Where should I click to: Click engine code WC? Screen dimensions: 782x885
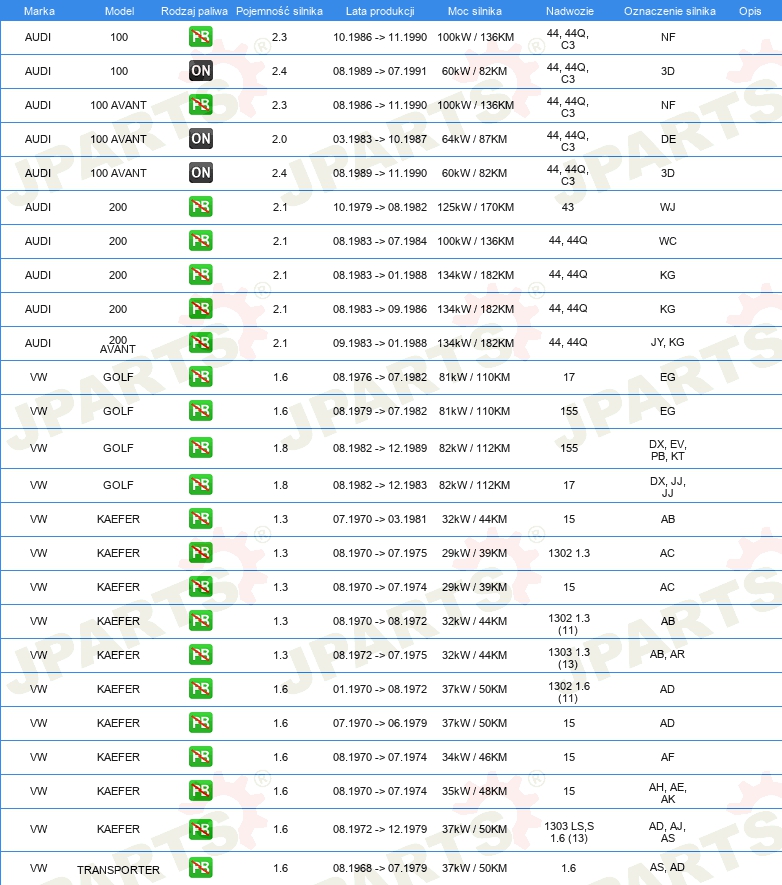(667, 241)
